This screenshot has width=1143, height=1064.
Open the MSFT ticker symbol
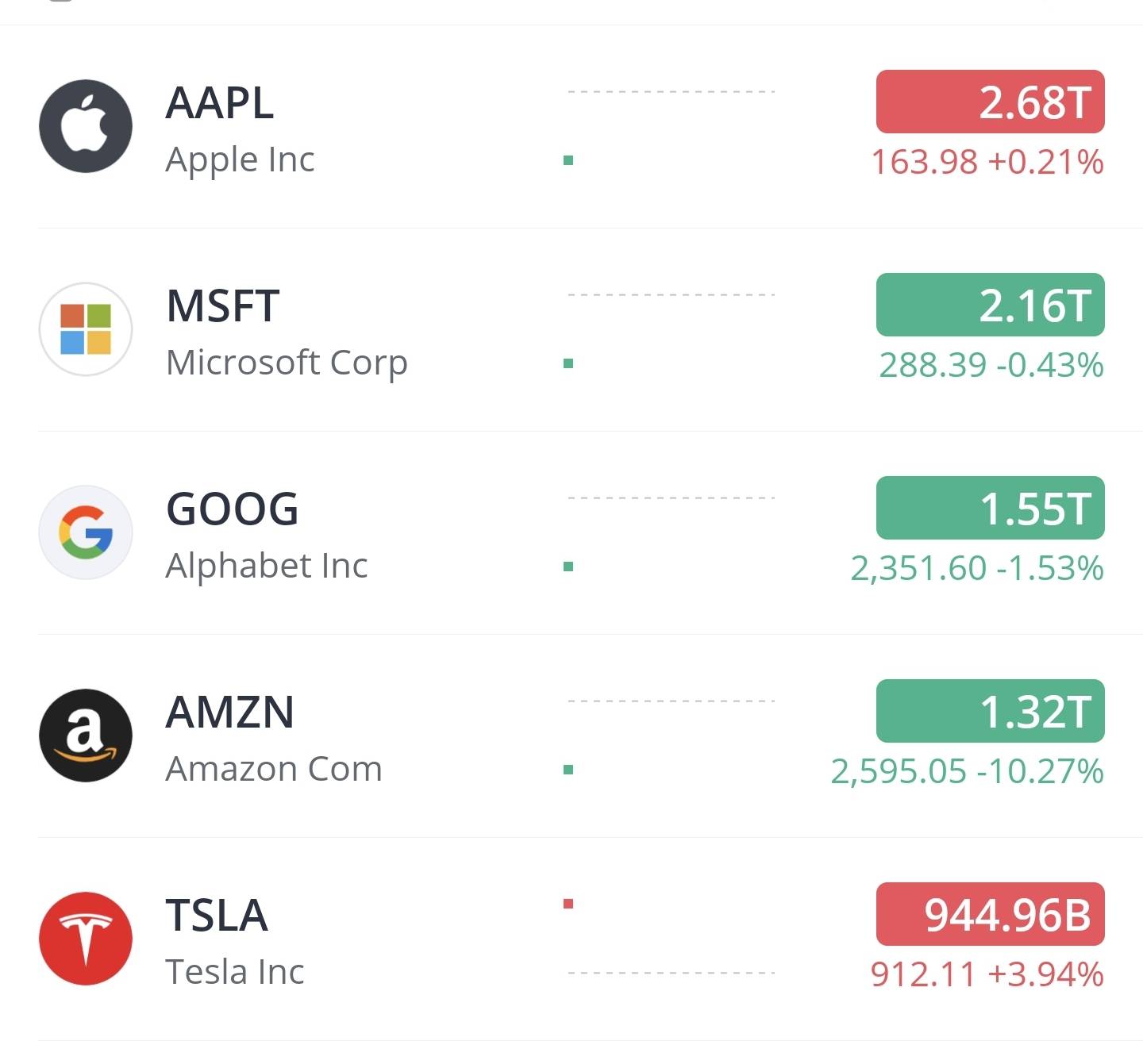[x=222, y=306]
